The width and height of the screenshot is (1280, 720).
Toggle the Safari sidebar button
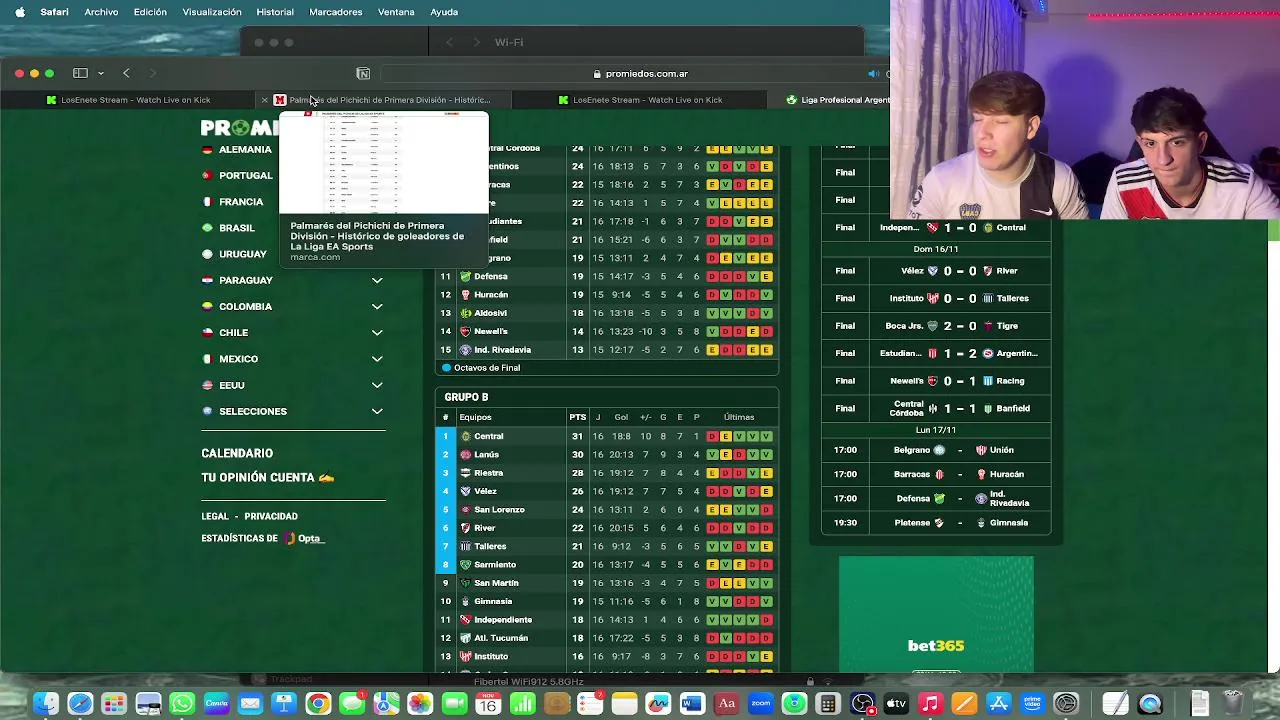pyautogui.click(x=80, y=73)
